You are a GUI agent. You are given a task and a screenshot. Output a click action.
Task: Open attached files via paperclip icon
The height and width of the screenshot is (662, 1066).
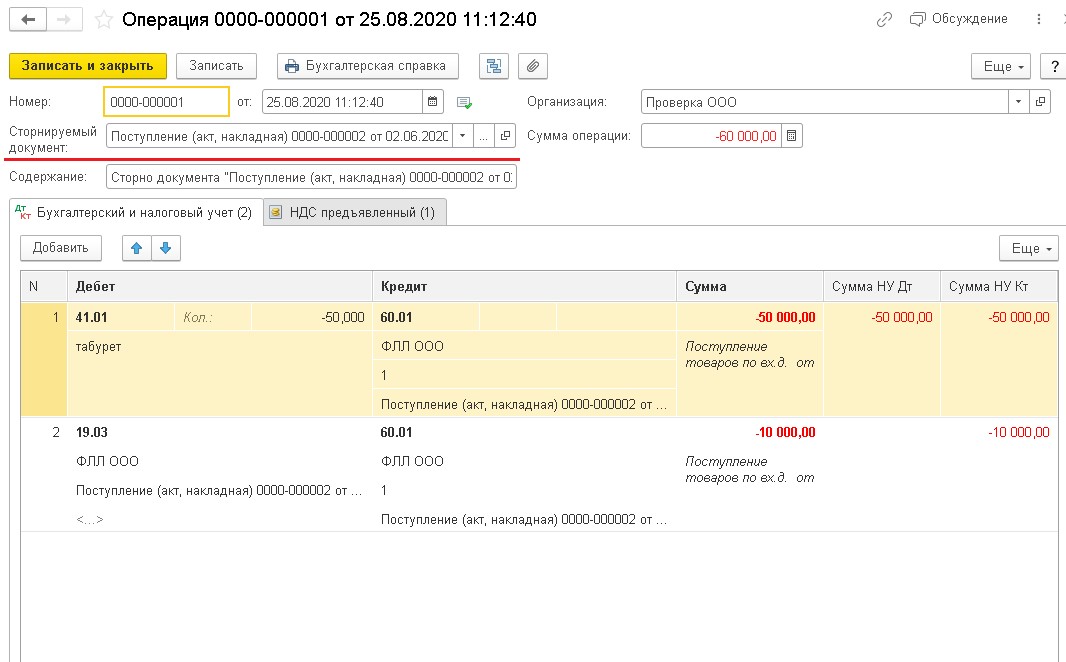(x=534, y=66)
